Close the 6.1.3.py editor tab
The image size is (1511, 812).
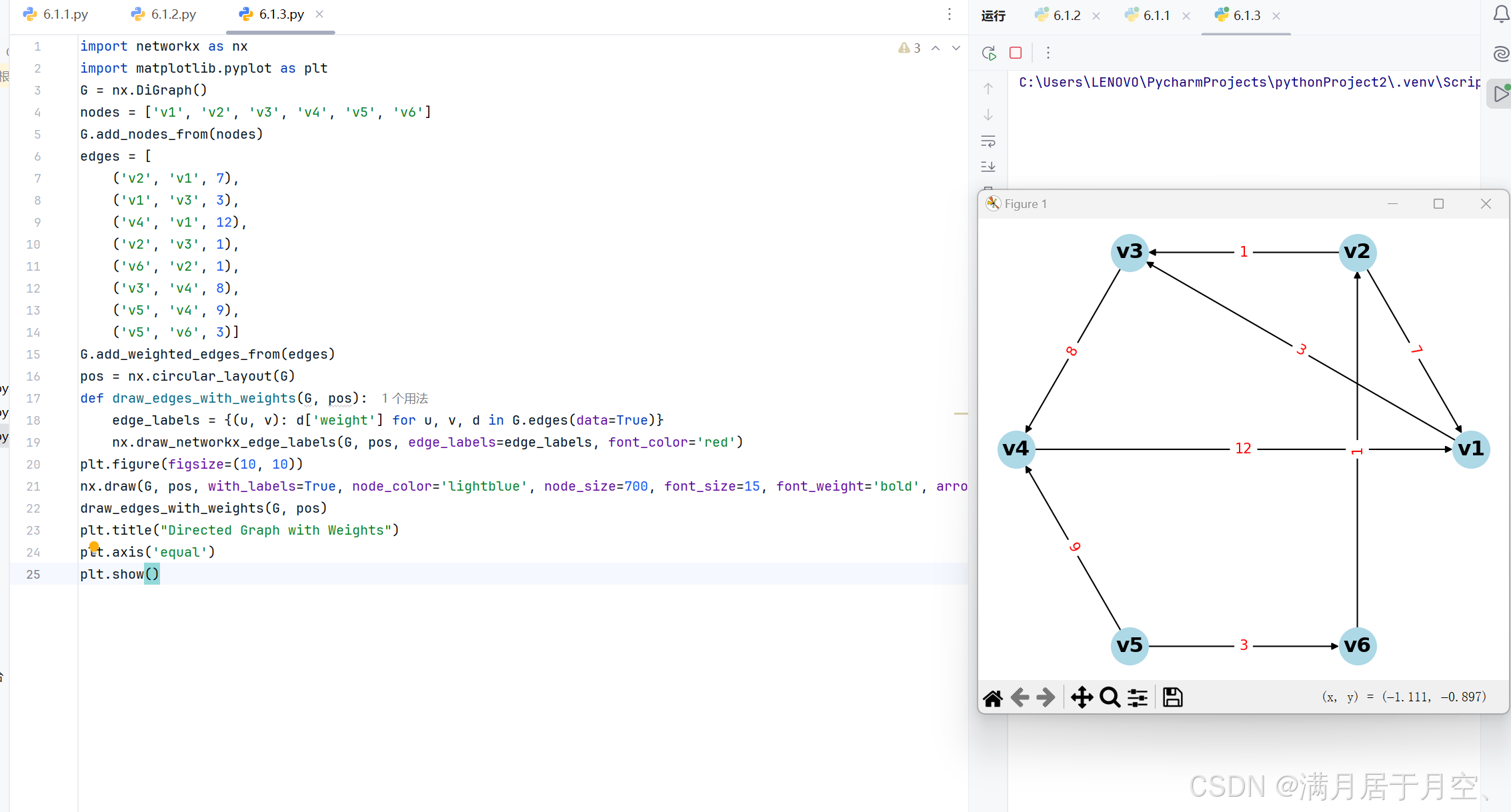click(319, 14)
